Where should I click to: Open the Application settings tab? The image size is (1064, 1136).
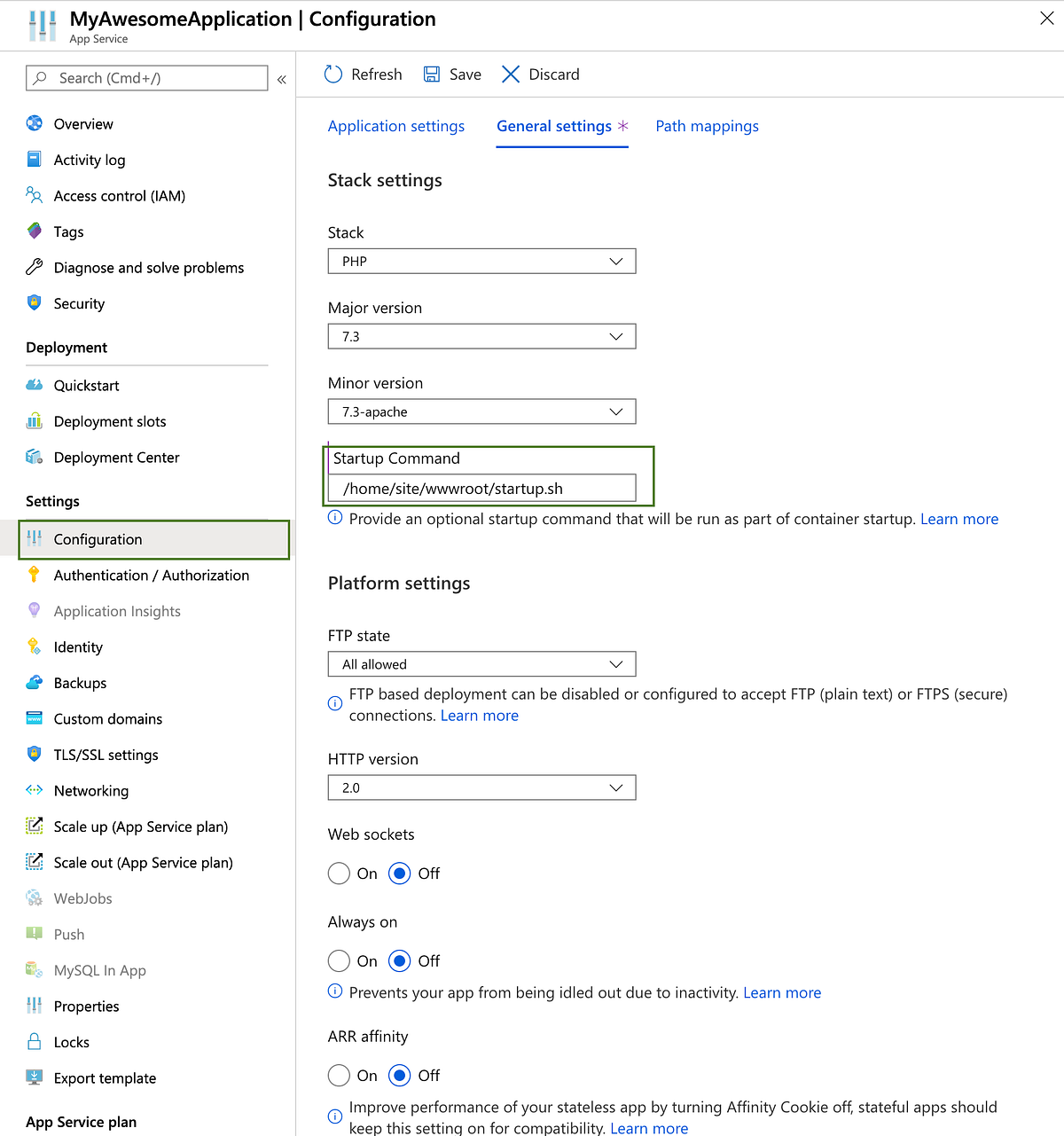coord(395,126)
